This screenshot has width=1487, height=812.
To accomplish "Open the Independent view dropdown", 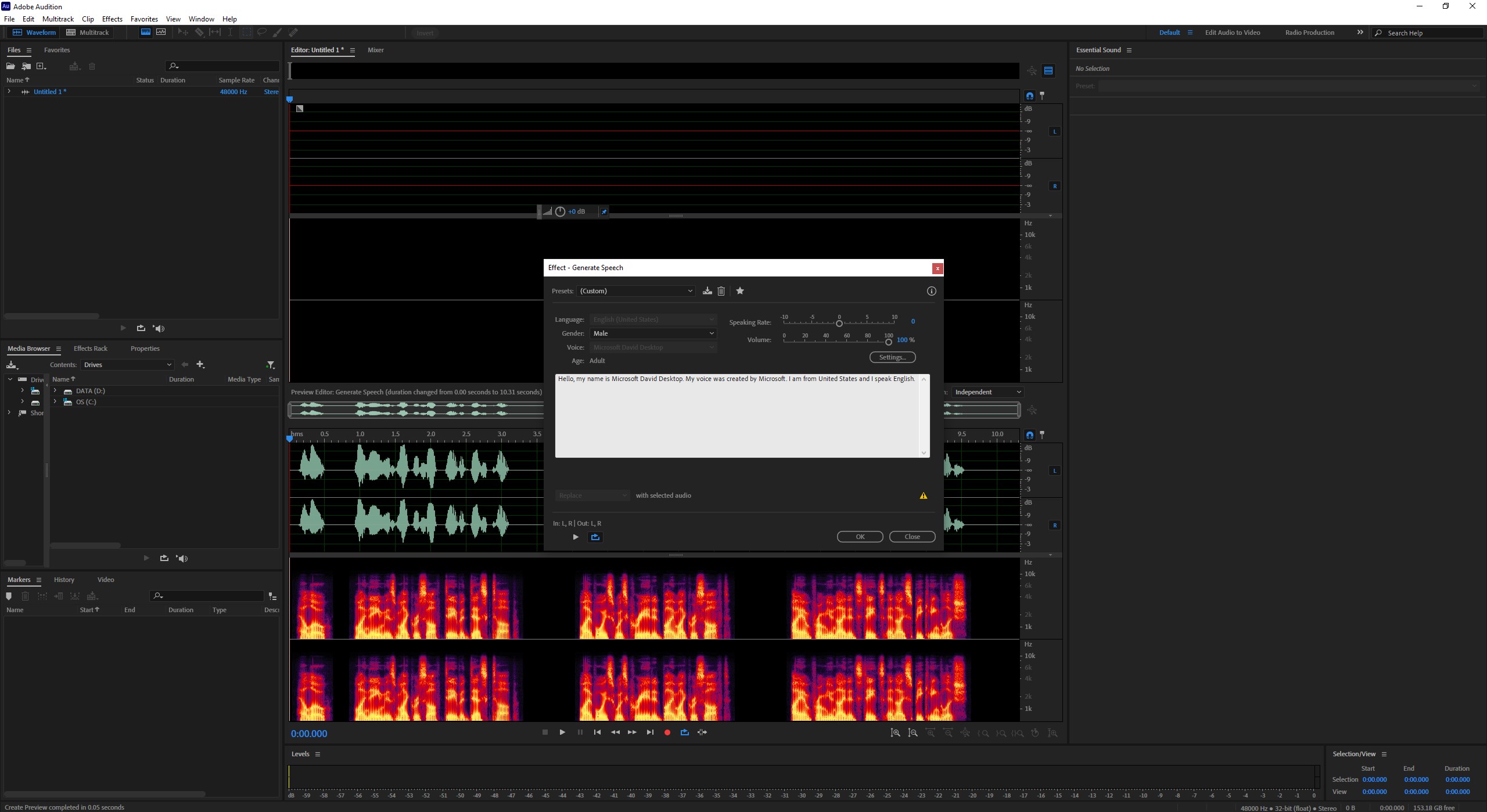I will click(x=987, y=392).
